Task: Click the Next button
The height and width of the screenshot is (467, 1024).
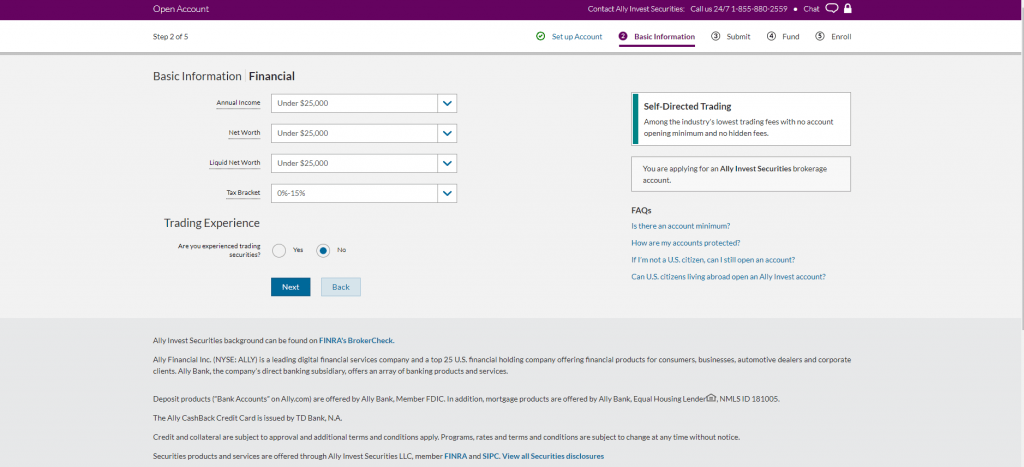Action: [290, 287]
